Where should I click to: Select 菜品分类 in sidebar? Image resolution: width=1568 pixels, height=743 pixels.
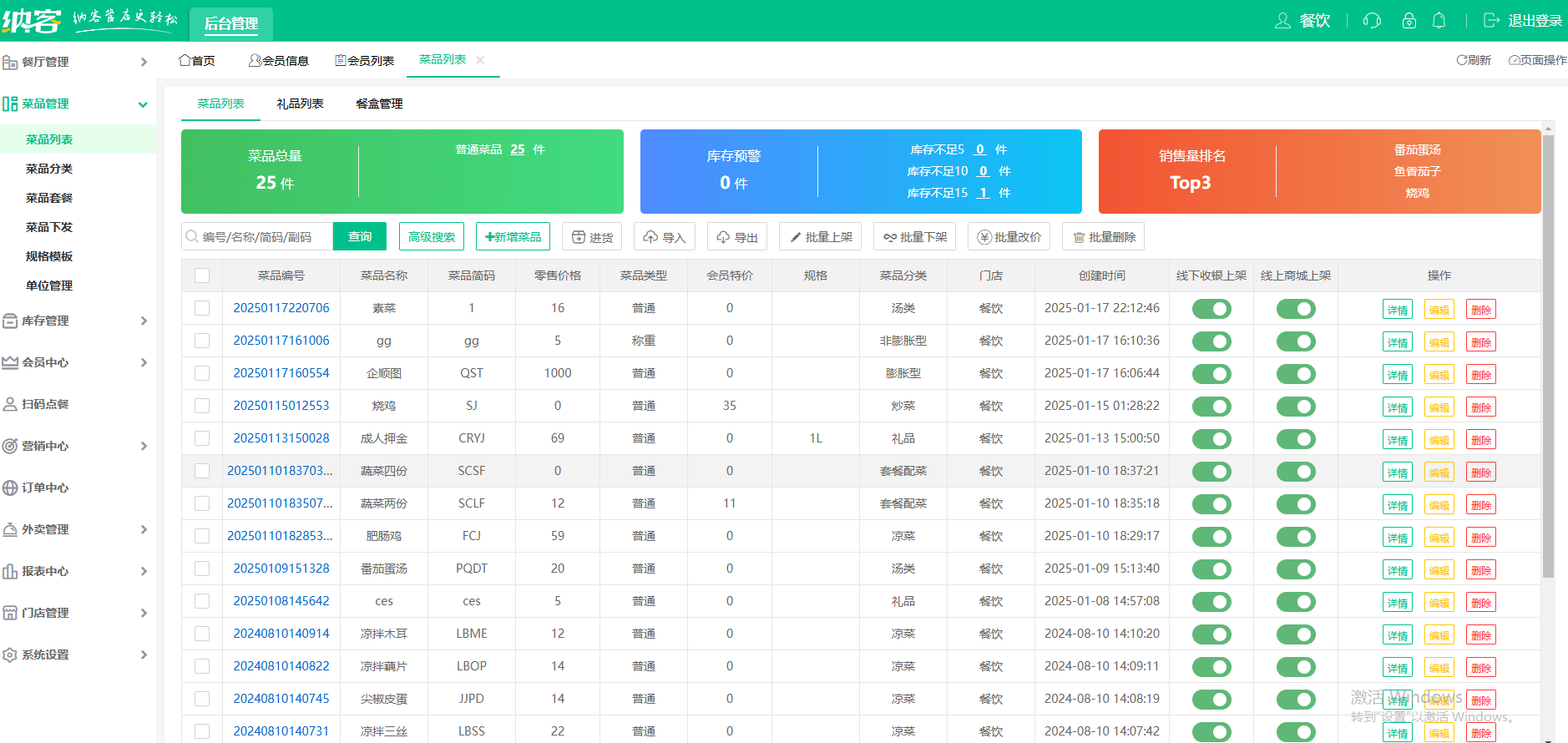(49, 169)
